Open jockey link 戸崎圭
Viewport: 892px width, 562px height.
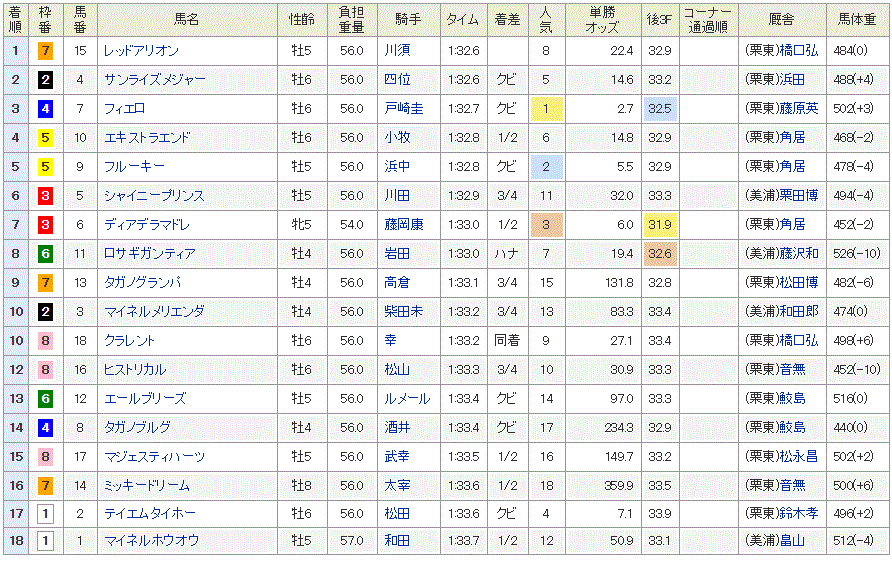(404, 109)
